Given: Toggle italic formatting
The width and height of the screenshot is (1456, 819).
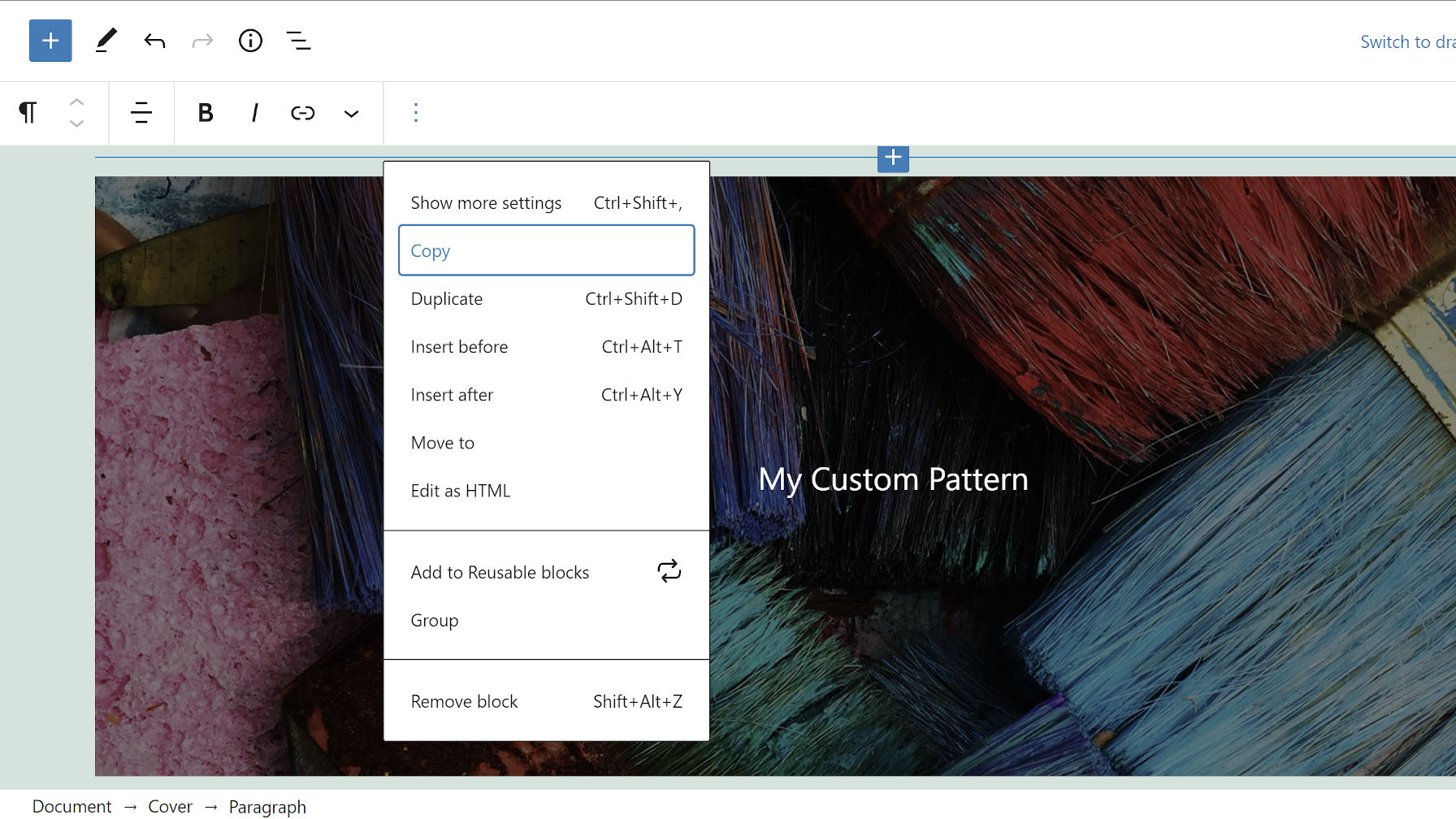Looking at the screenshot, I should pyautogui.click(x=254, y=113).
